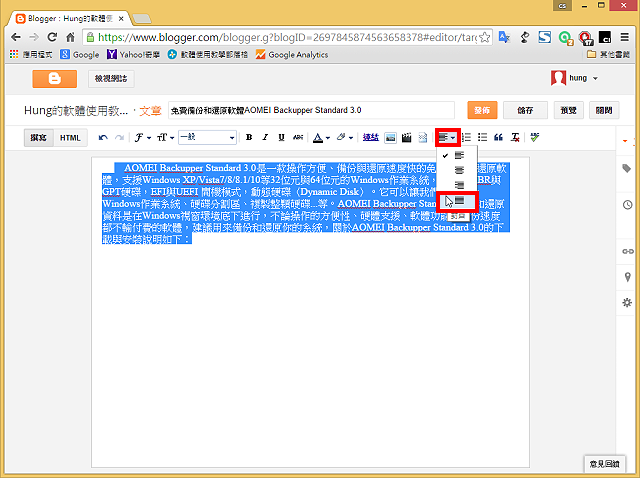Select the align right option in the menu
The width and height of the screenshot is (644, 480).
coord(459,186)
